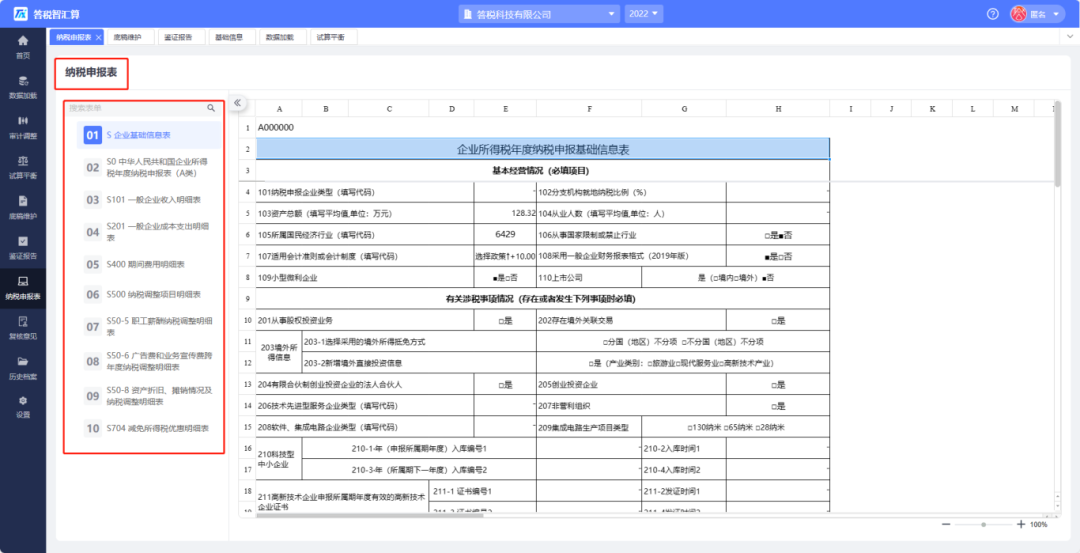The image size is (1080, 553).
Task: Select 纳税申报表 in the left sidebar
Action: tap(23, 289)
